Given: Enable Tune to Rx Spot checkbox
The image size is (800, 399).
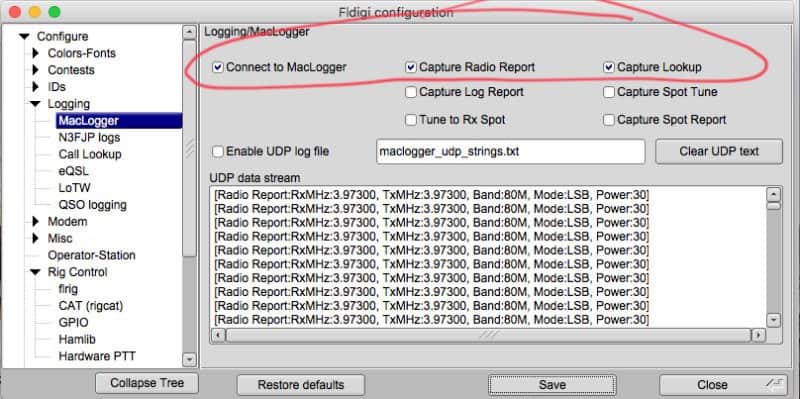Looking at the screenshot, I should 411,120.
